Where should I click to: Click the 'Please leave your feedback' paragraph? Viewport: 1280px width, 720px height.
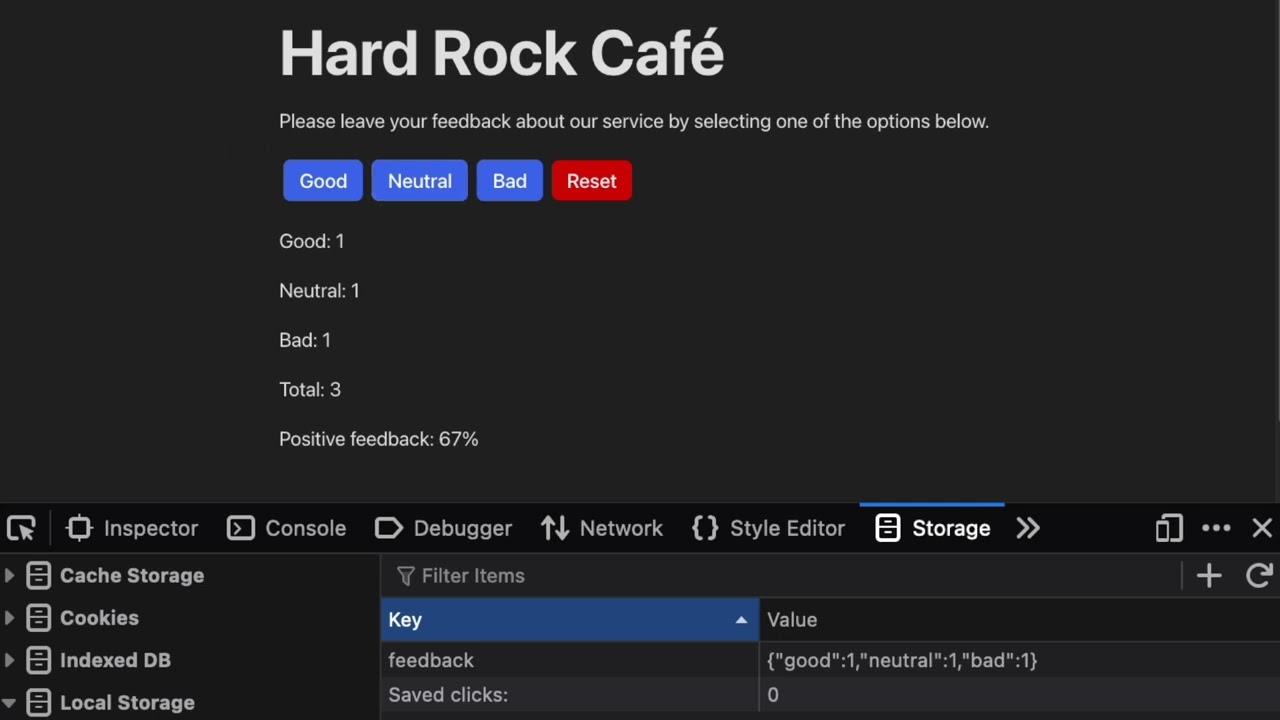pos(634,121)
